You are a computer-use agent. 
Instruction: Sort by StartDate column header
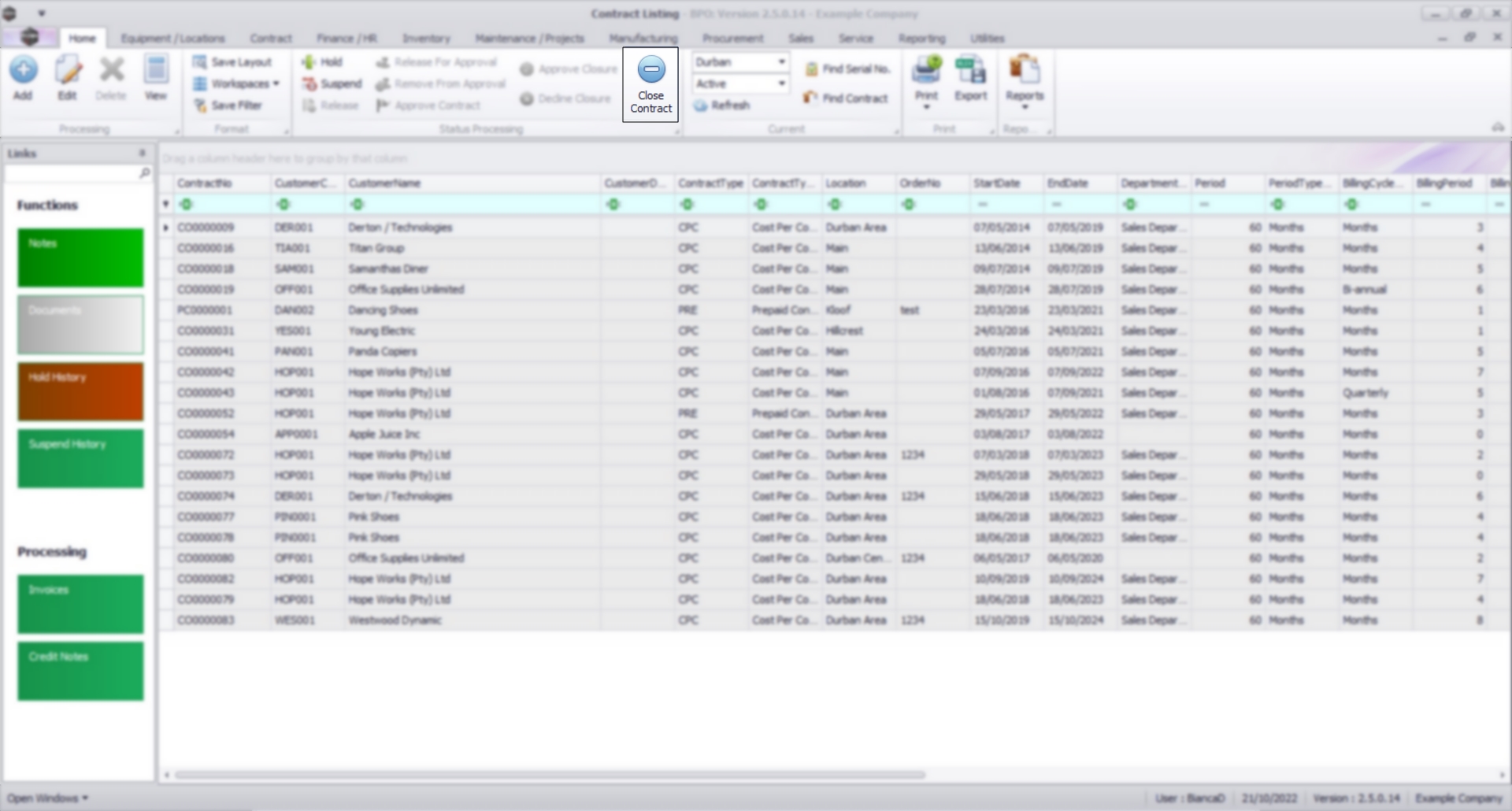1006,183
